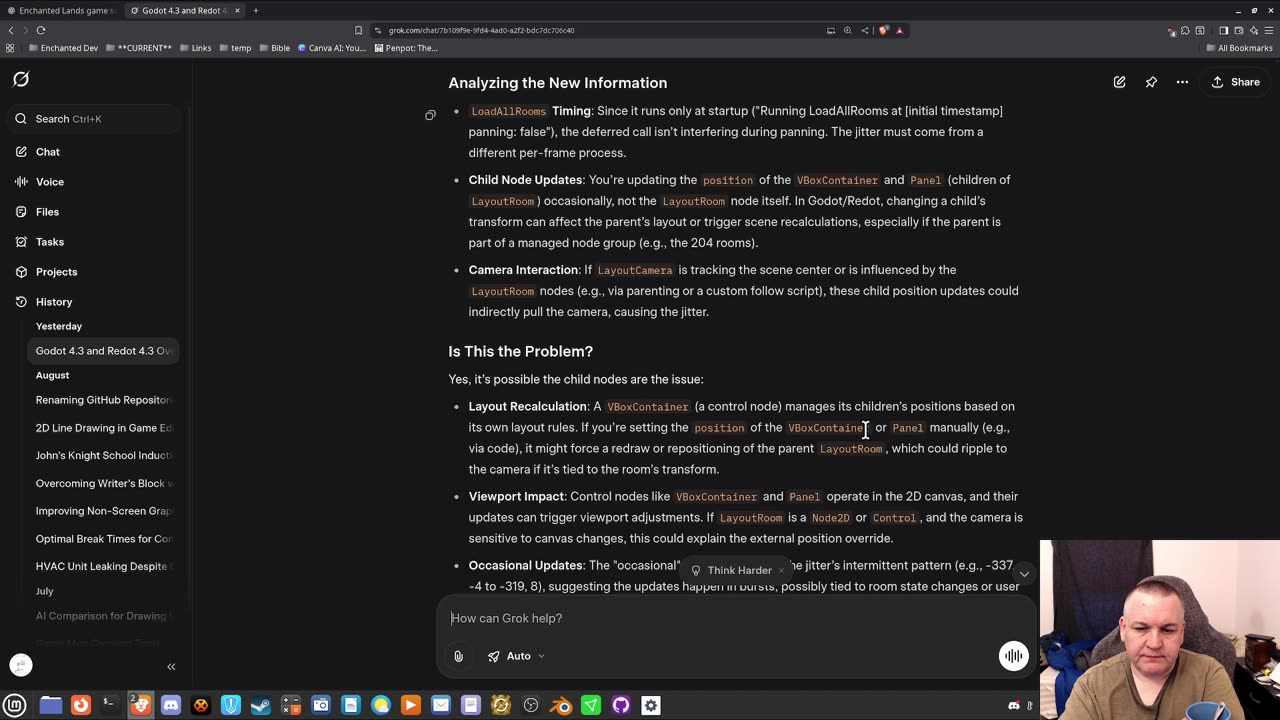Reload the current page
The height and width of the screenshot is (720, 1280).
pos(41,30)
